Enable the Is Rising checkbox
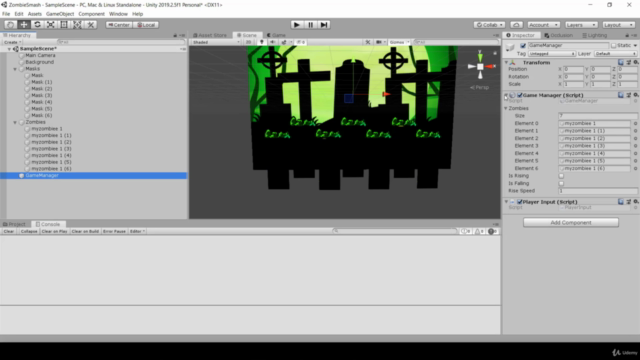This screenshot has height=360, width=640. click(561, 176)
